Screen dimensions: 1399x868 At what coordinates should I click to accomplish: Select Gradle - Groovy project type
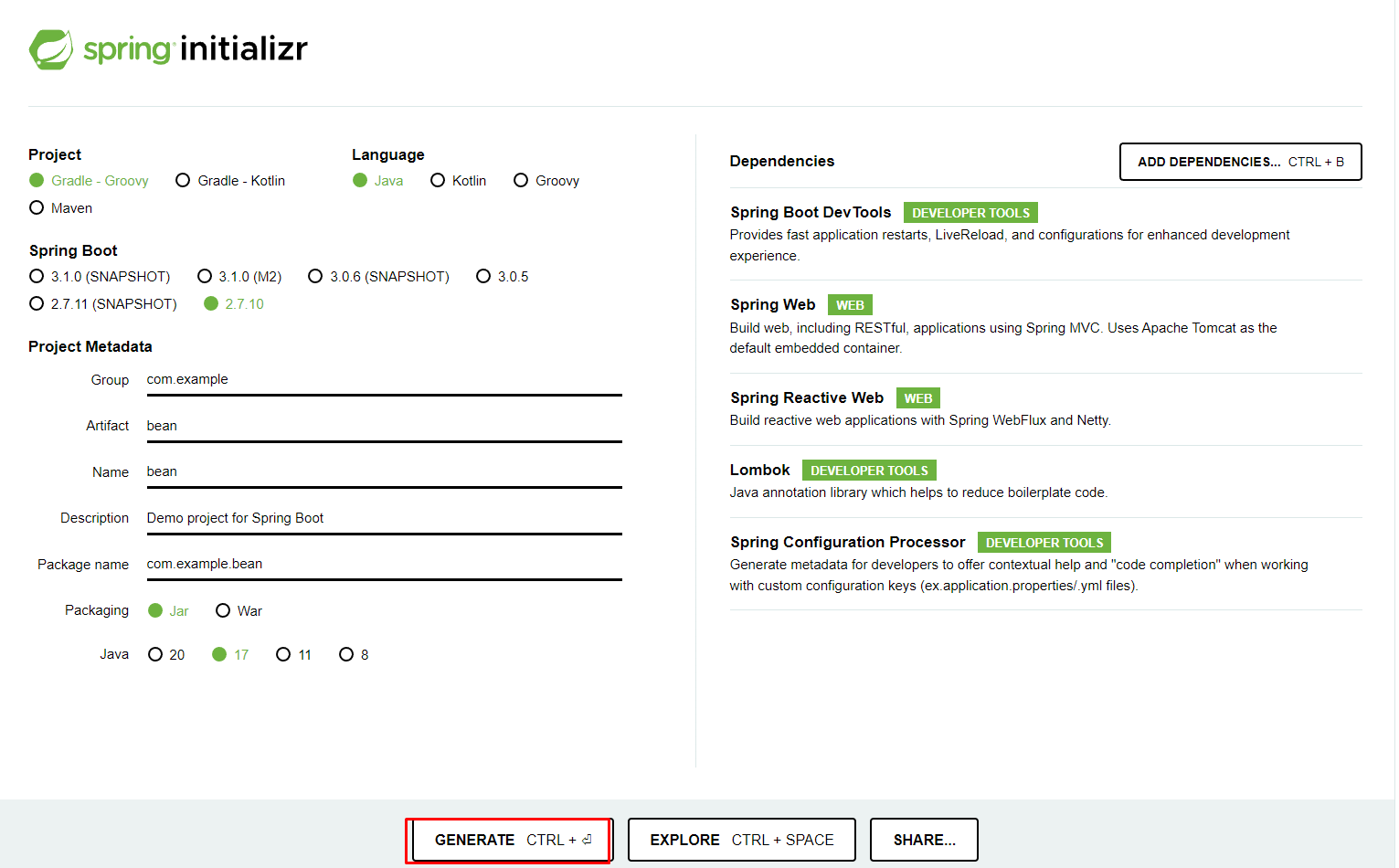point(89,181)
